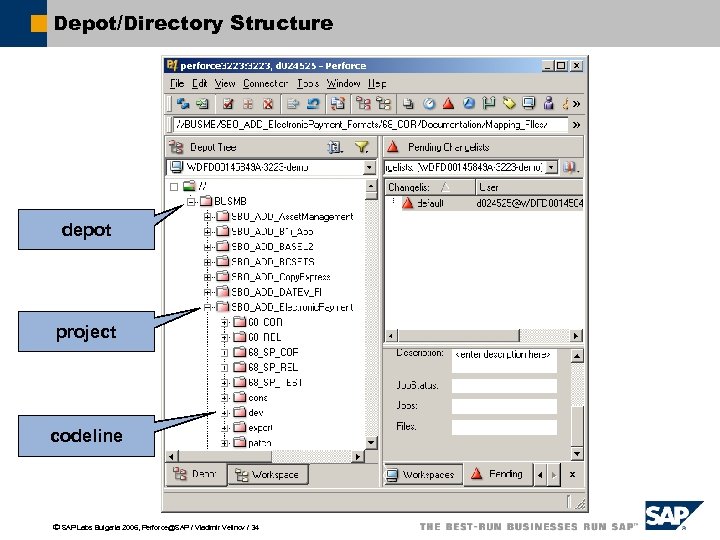Open the Users person icon
The image size is (720, 540).
tap(548, 104)
